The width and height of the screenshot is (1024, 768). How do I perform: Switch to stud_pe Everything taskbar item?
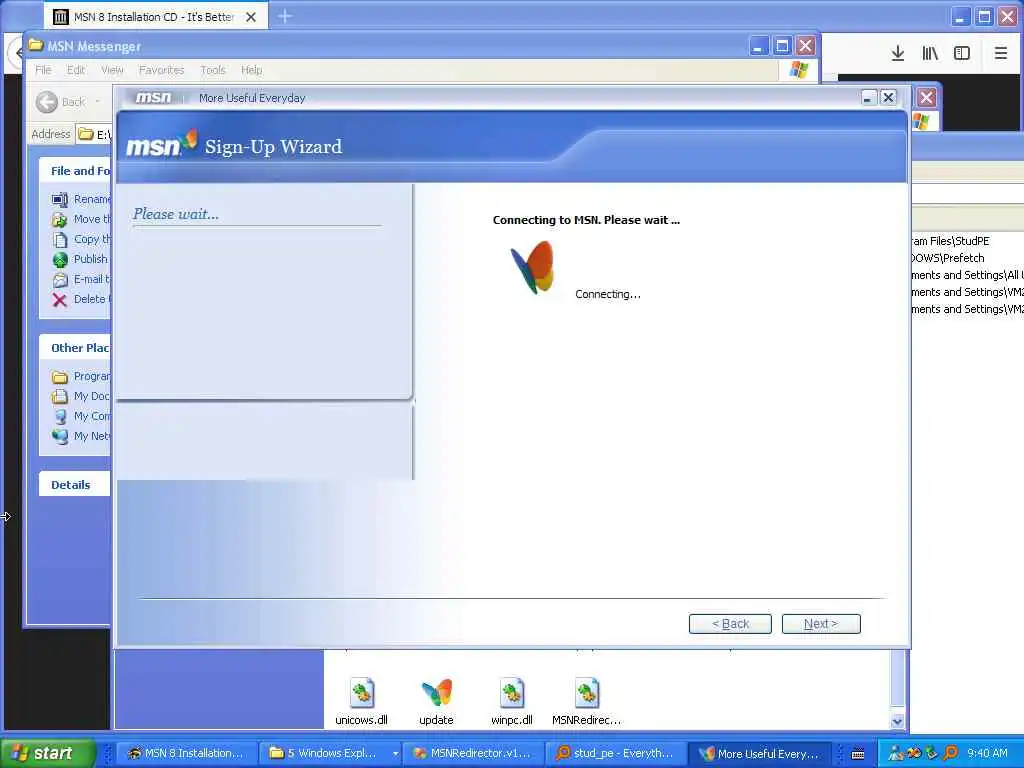point(615,753)
